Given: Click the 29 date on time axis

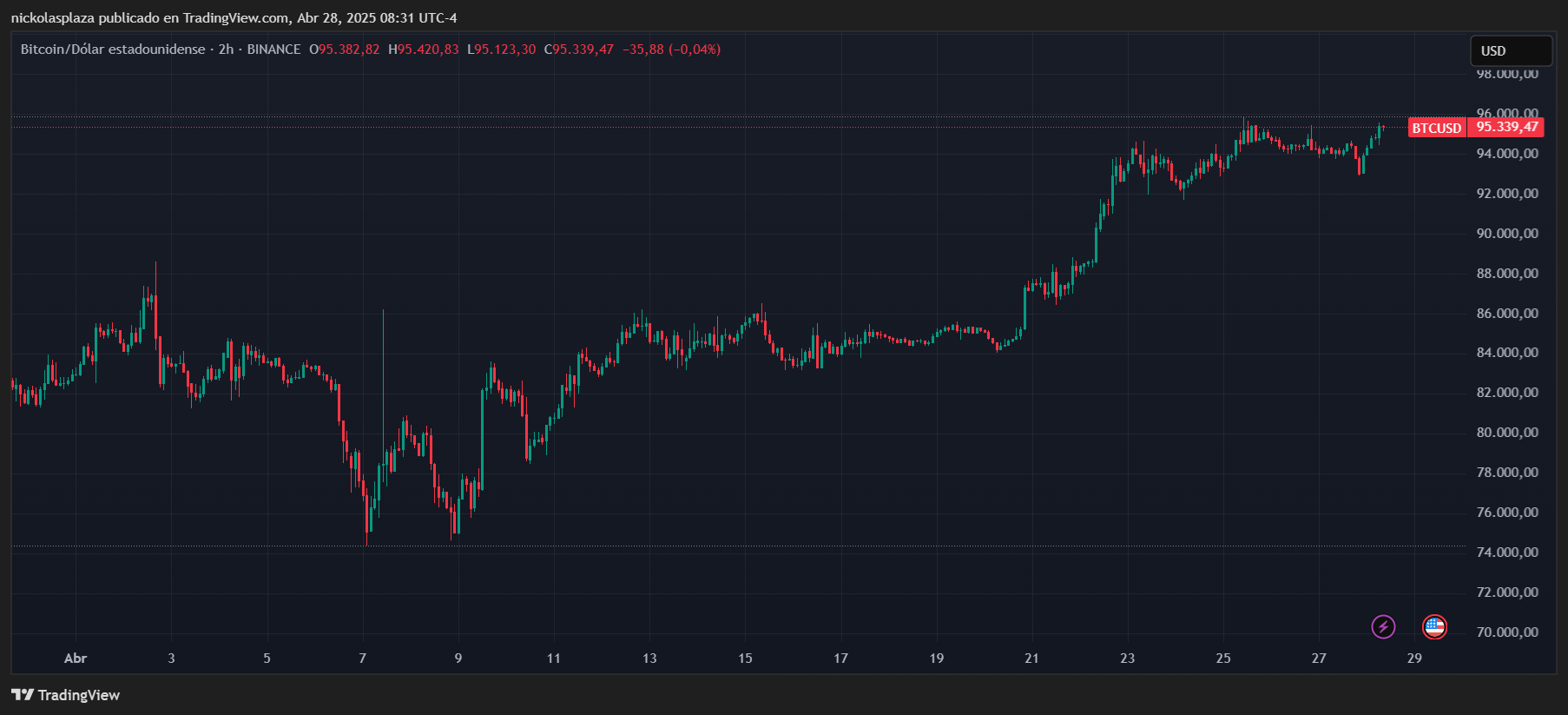Looking at the screenshot, I should [x=1414, y=659].
